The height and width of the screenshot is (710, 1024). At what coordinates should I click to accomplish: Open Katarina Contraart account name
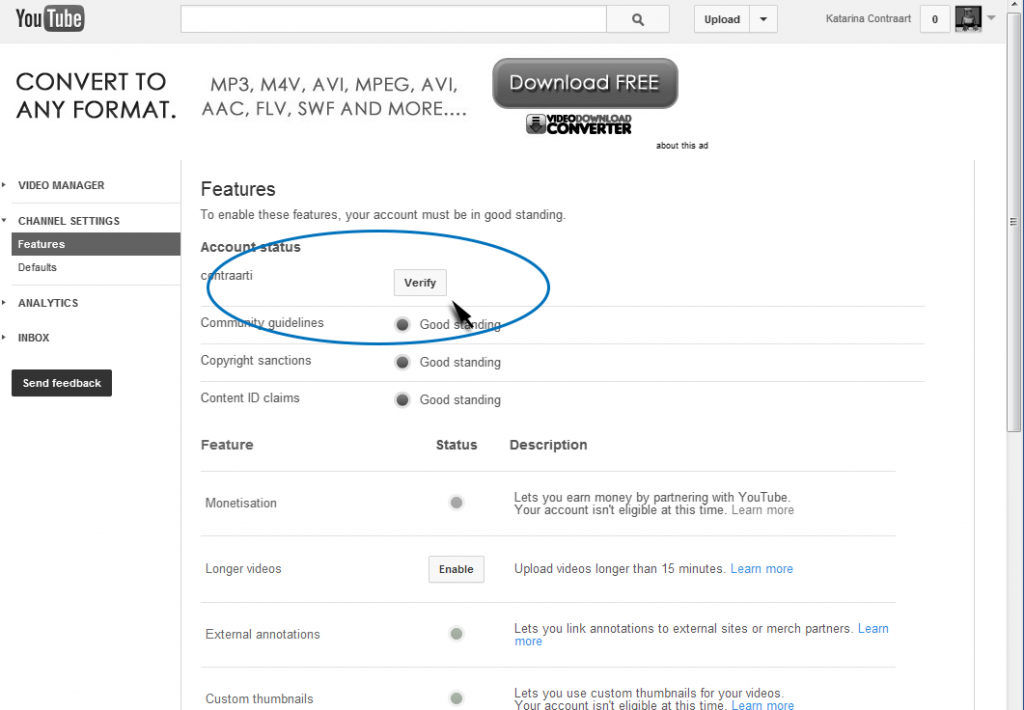868,18
